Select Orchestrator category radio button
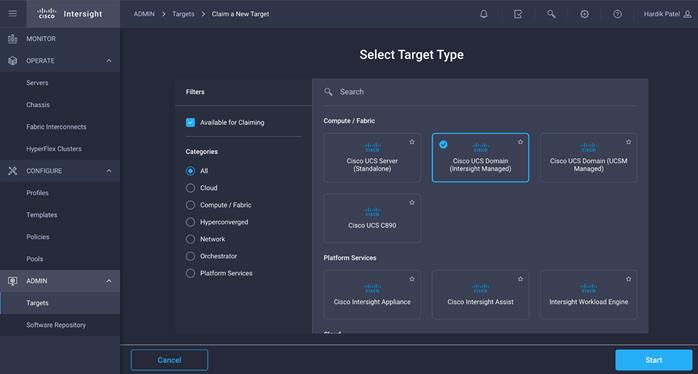 pyautogui.click(x=191, y=256)
